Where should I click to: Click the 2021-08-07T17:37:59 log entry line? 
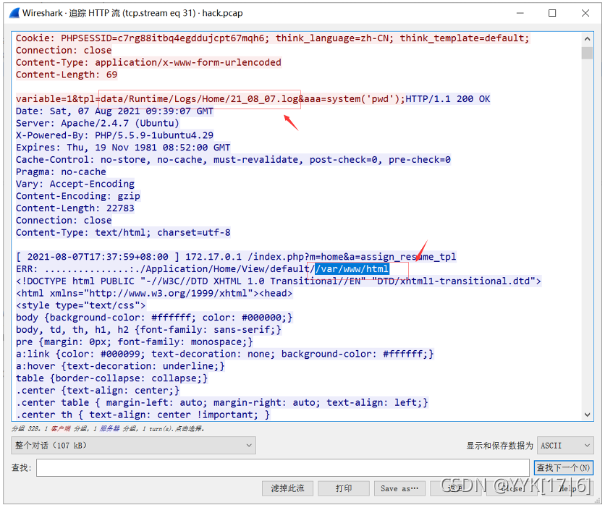(x=236, y=257)
